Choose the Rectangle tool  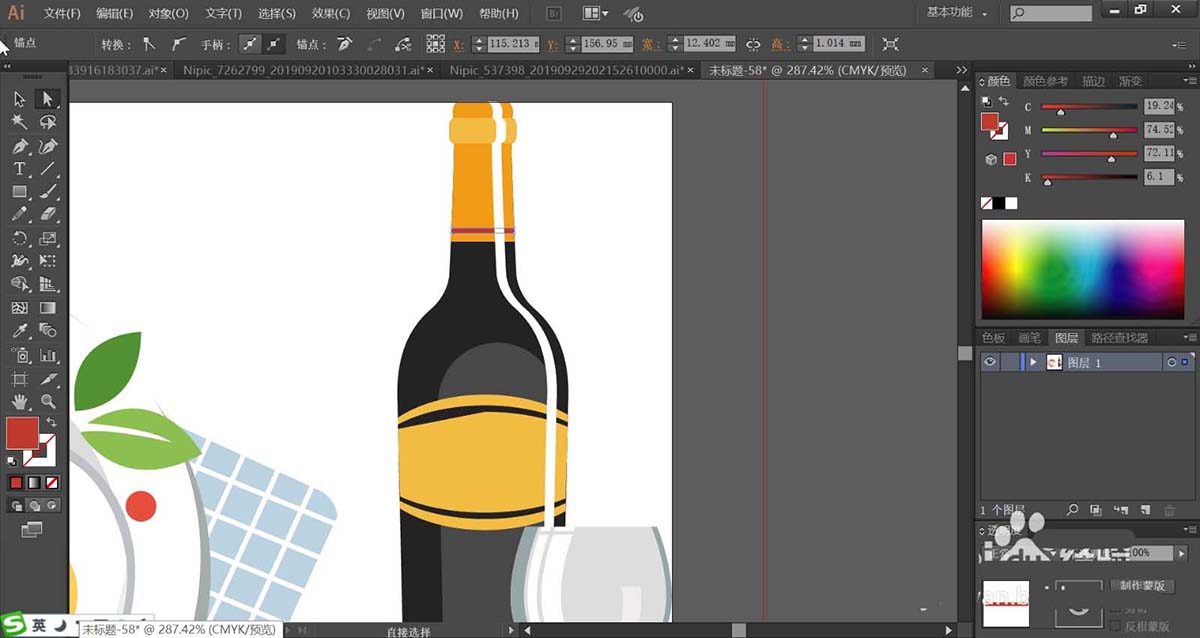click(x=19, y=192)
